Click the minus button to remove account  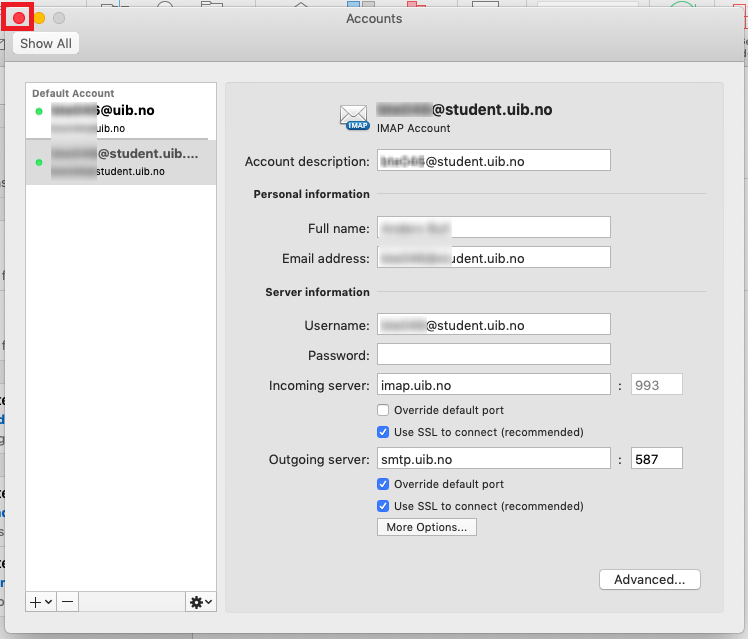pos(66,601)
